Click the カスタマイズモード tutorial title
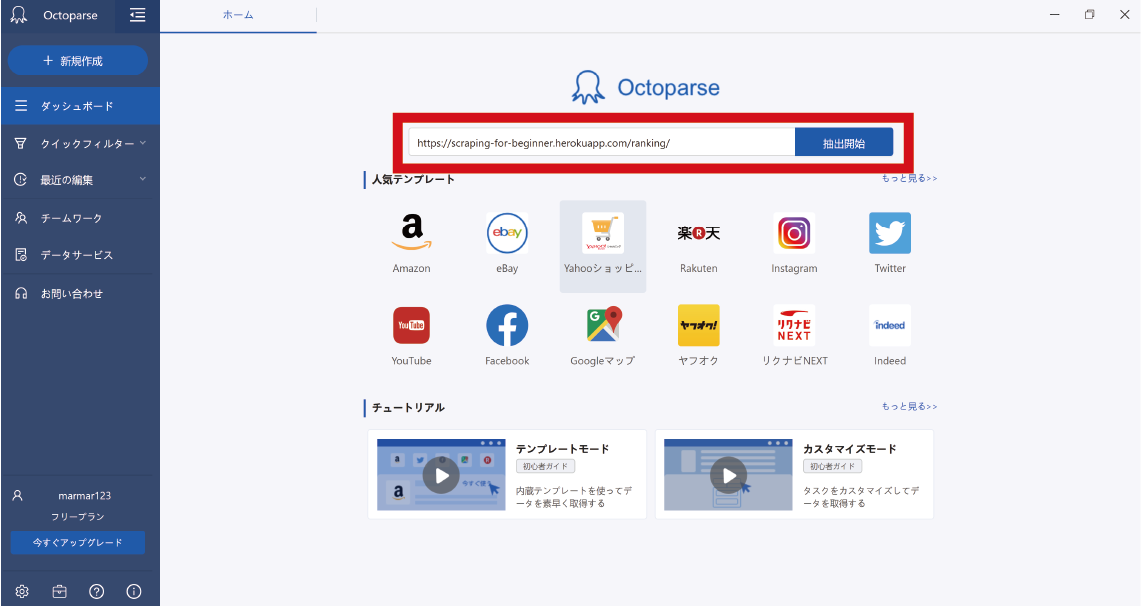Viewport: 1141px width, 606px height. pyautogui.click(x=850, y=449)
